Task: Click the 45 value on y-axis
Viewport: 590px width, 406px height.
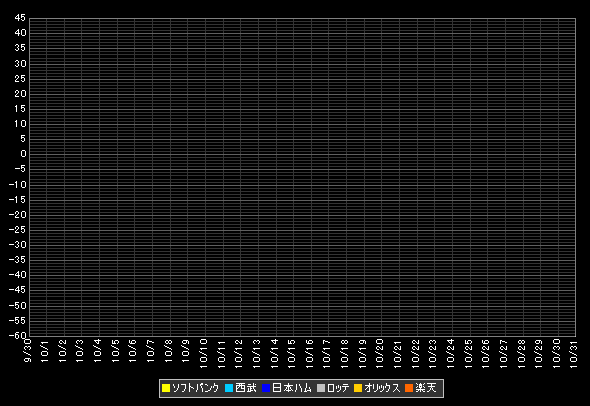Action: 20,18
